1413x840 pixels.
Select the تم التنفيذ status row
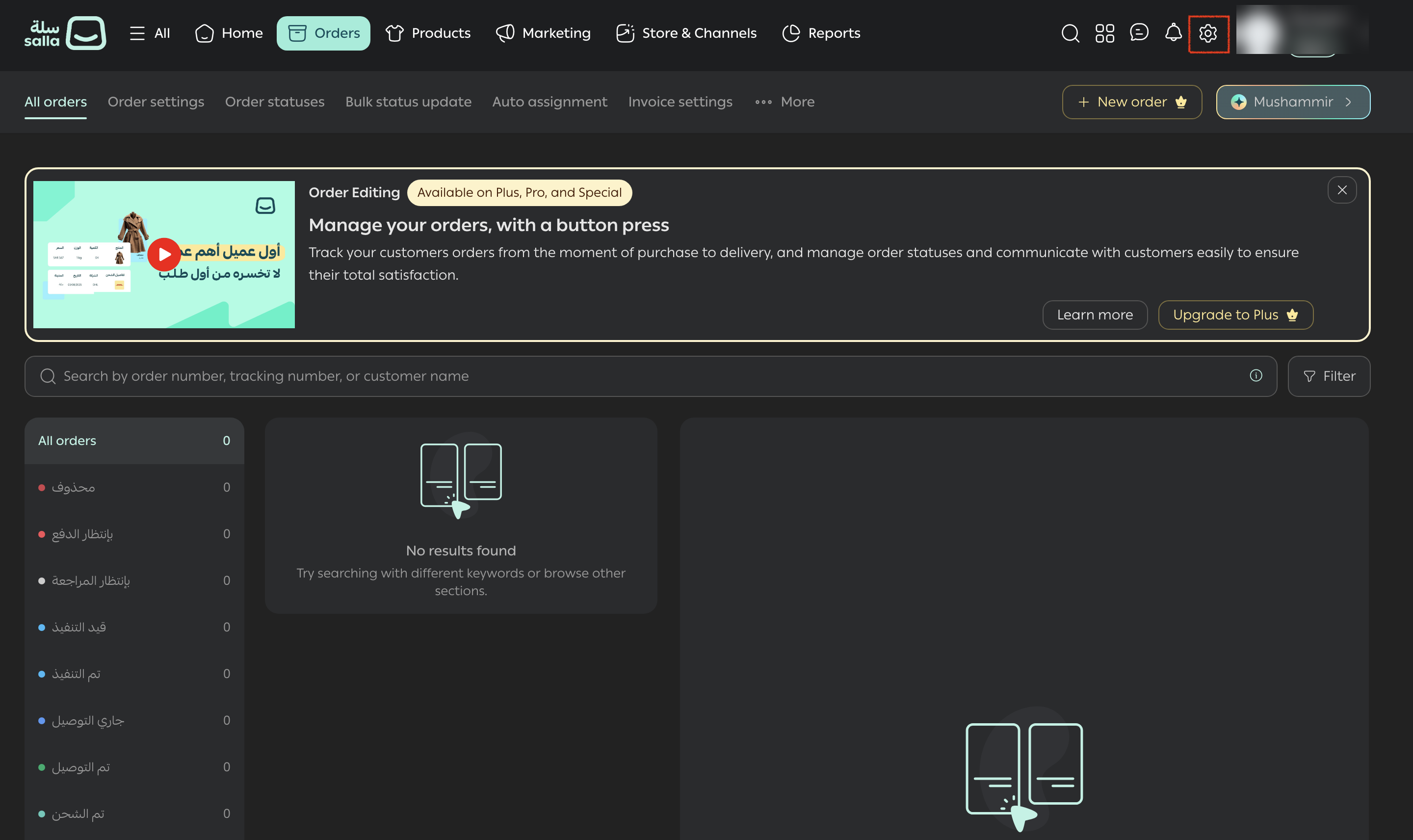[x=134, y=674]
